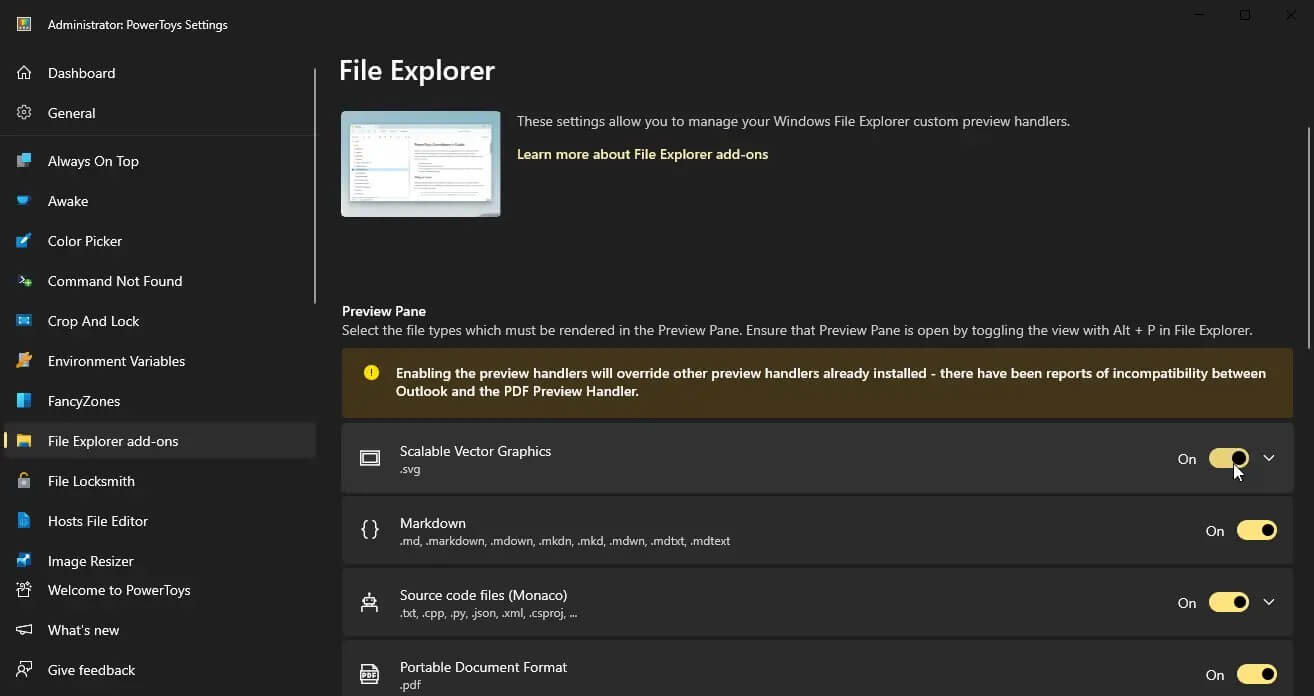
Task: Click the sidebar navigation scrollbar
Action: tap(315, 185)
